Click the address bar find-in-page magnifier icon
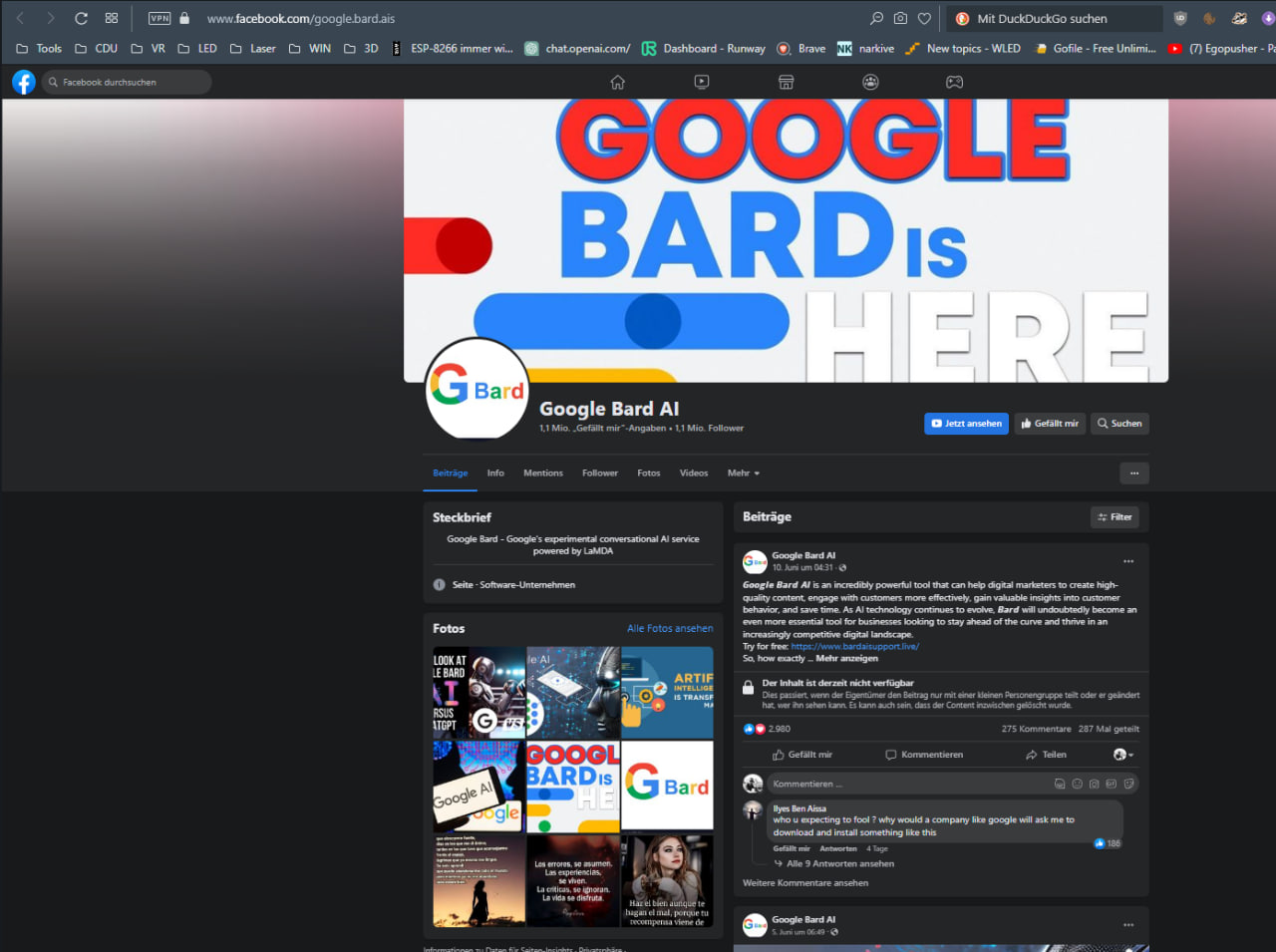 click(x=876, y=18)
